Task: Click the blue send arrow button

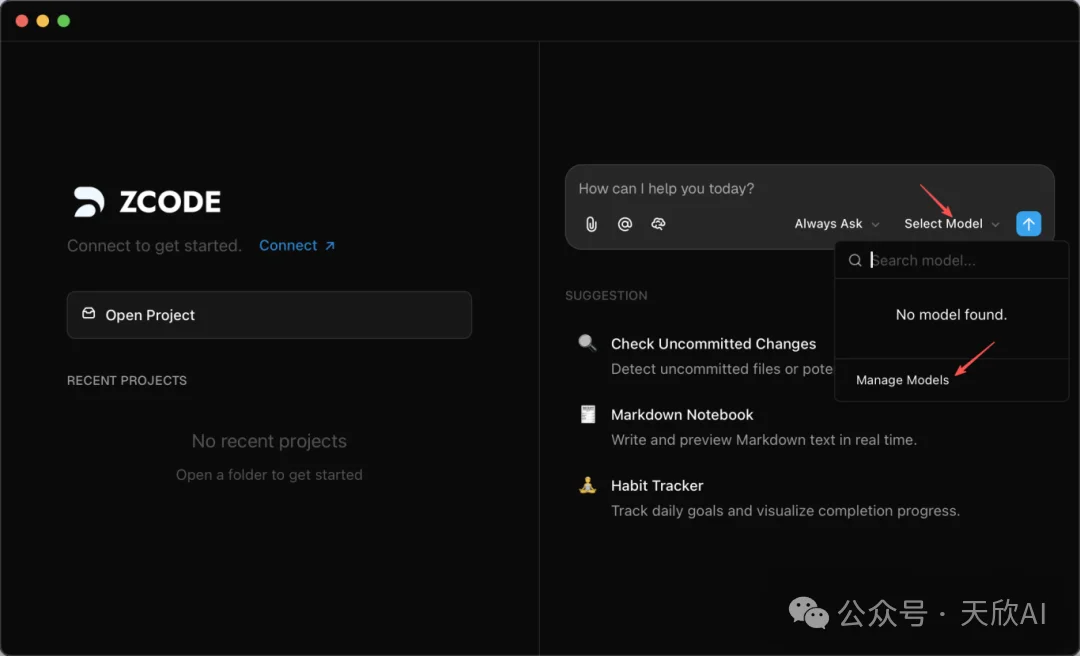Action: click(1028, 224)
